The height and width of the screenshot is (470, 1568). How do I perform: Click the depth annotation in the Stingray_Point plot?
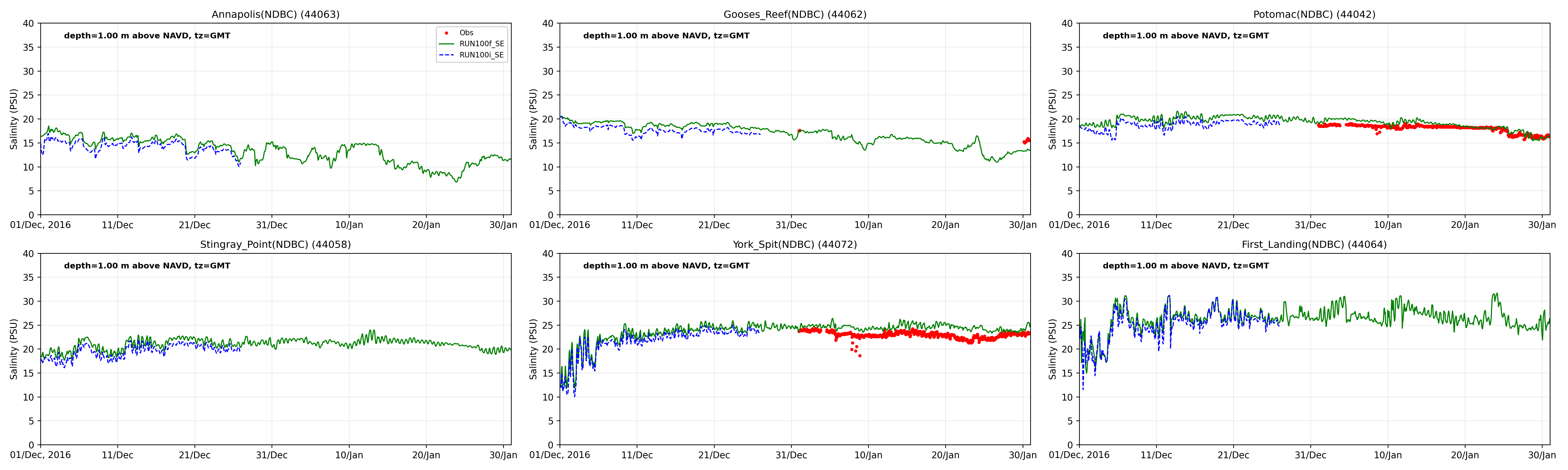coord(147,266)
